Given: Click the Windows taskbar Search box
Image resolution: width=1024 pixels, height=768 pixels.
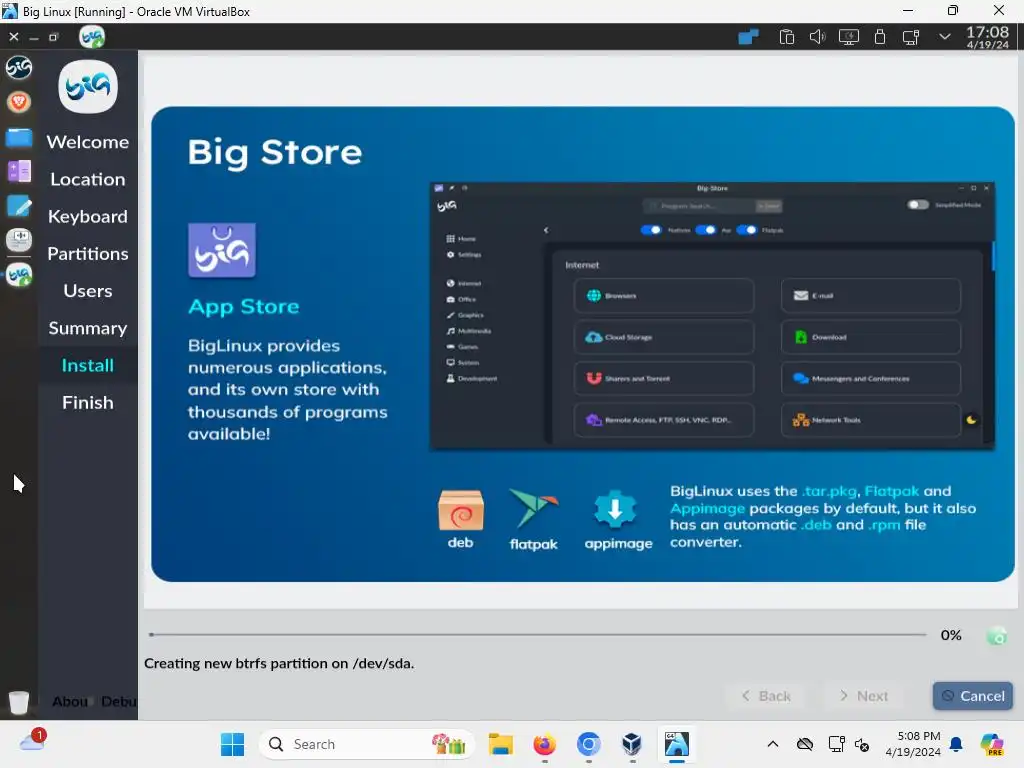Looking at the screenshot, I should point(367,744).
